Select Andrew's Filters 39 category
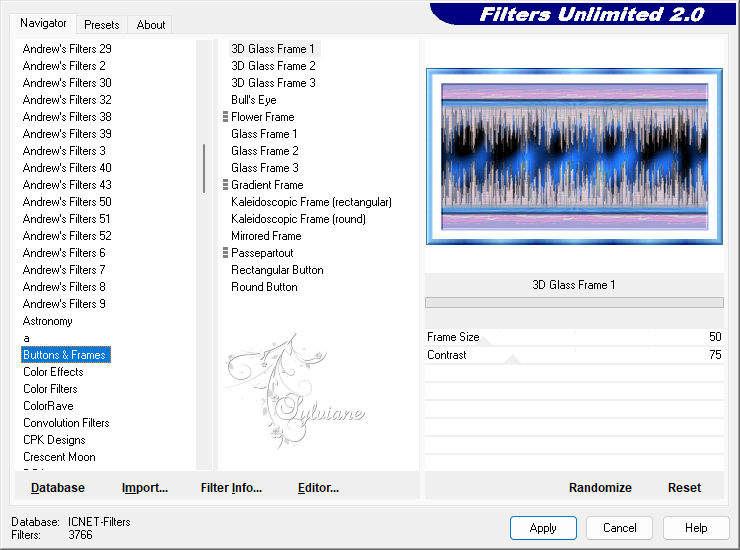Screen dimensions: 740x550 pos(67,134)
